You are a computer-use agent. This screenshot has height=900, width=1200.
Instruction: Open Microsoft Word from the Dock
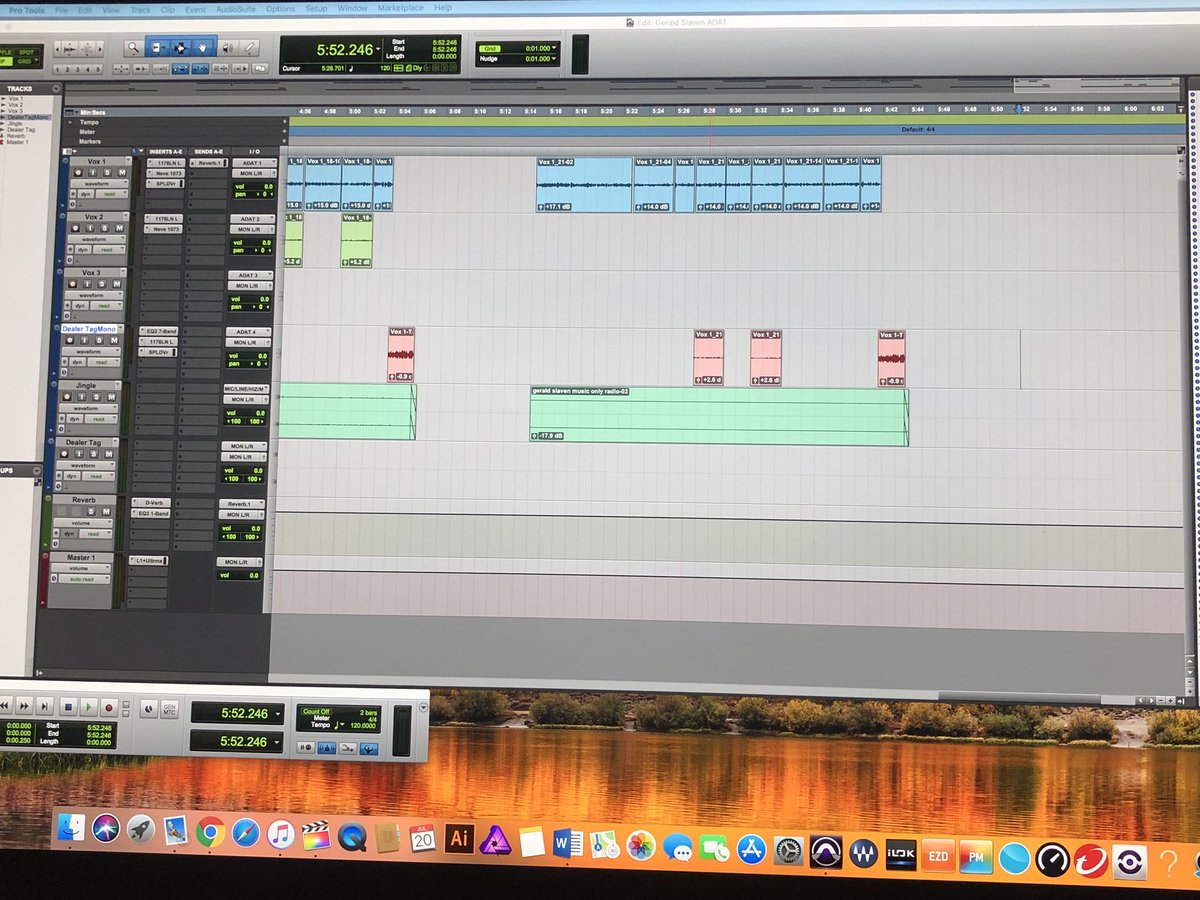pos(566,845)
